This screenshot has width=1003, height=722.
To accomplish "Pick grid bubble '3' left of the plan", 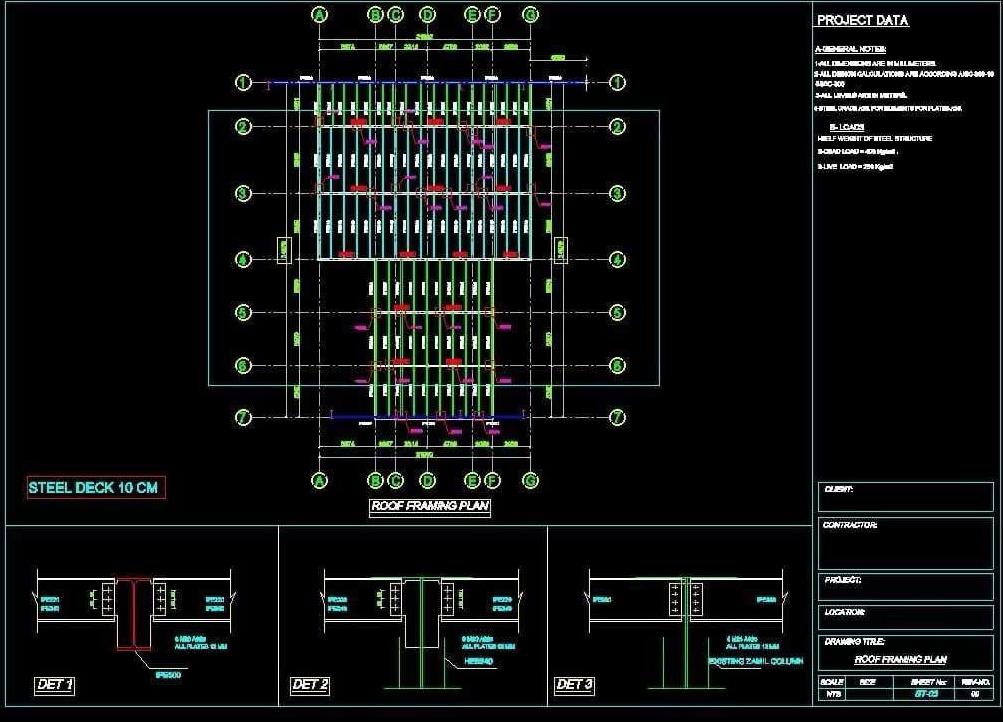I will click(243, 193).
